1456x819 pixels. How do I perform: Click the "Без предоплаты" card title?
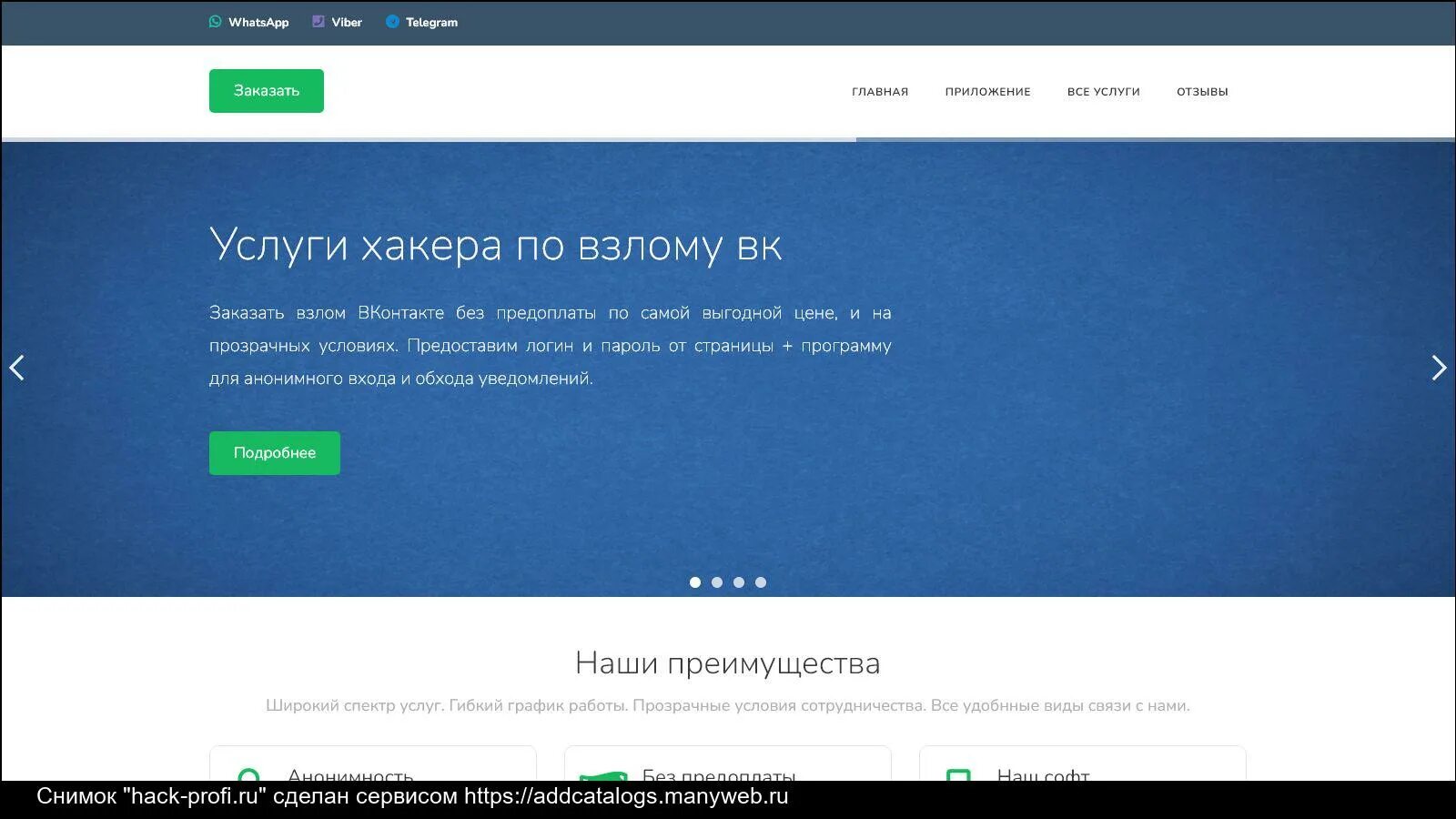click(x=719, y=774)
